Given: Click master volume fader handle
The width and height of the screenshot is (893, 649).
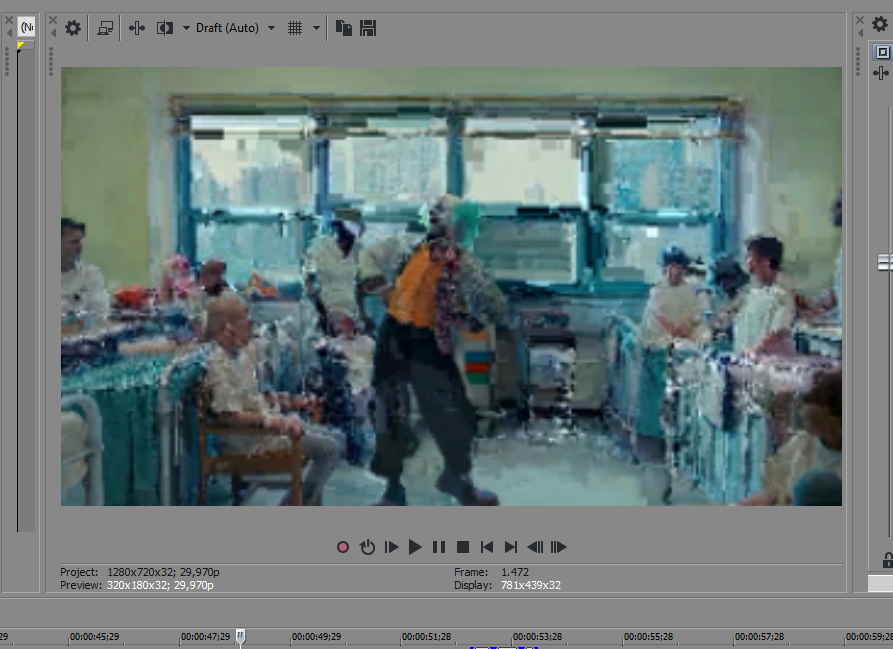Looking at the screenshot, I should point(884,262).
